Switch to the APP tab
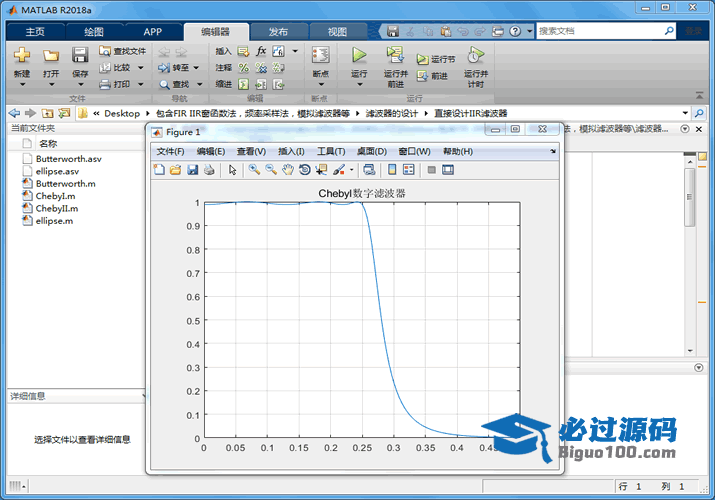 pyautogui.click(x=152, y=31)
